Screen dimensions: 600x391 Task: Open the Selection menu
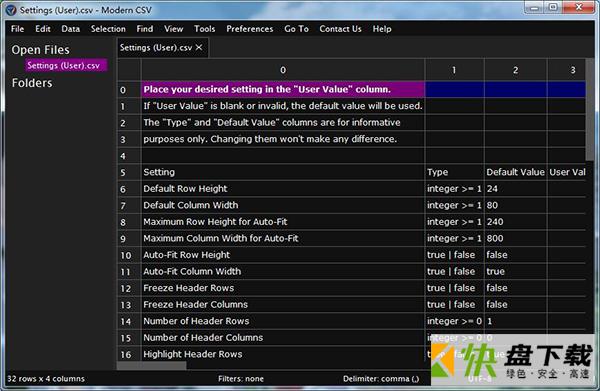pos(108,29)
